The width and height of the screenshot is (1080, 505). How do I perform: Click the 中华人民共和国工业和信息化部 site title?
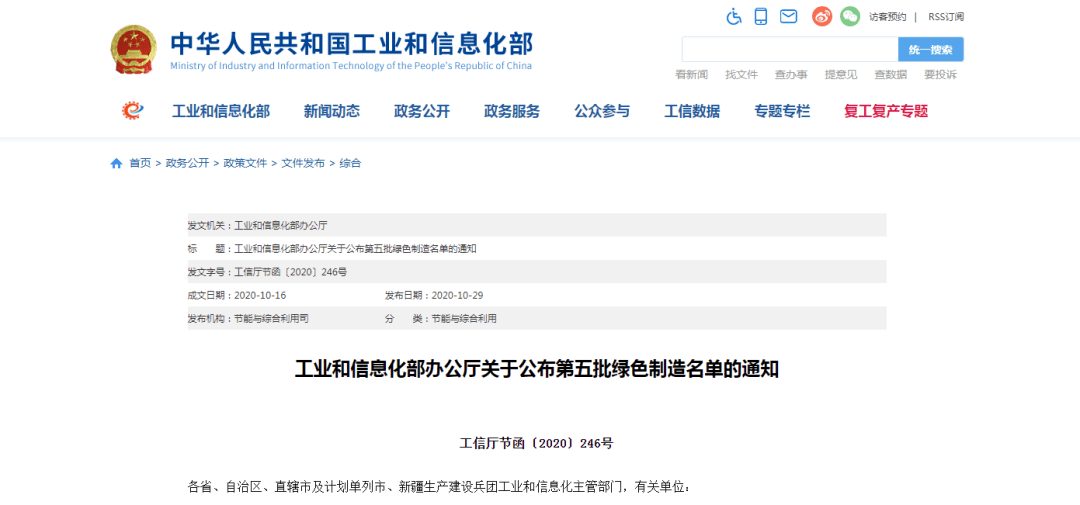tap(351, 43)
